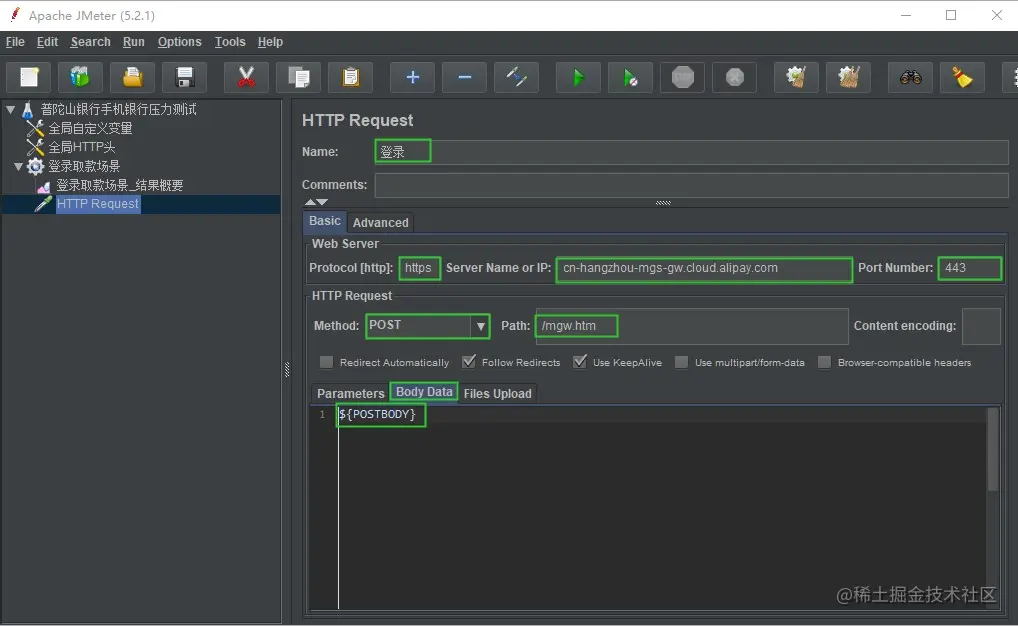Enable Redirect Automatically checkbox
1018x626 pixels.
327,362
